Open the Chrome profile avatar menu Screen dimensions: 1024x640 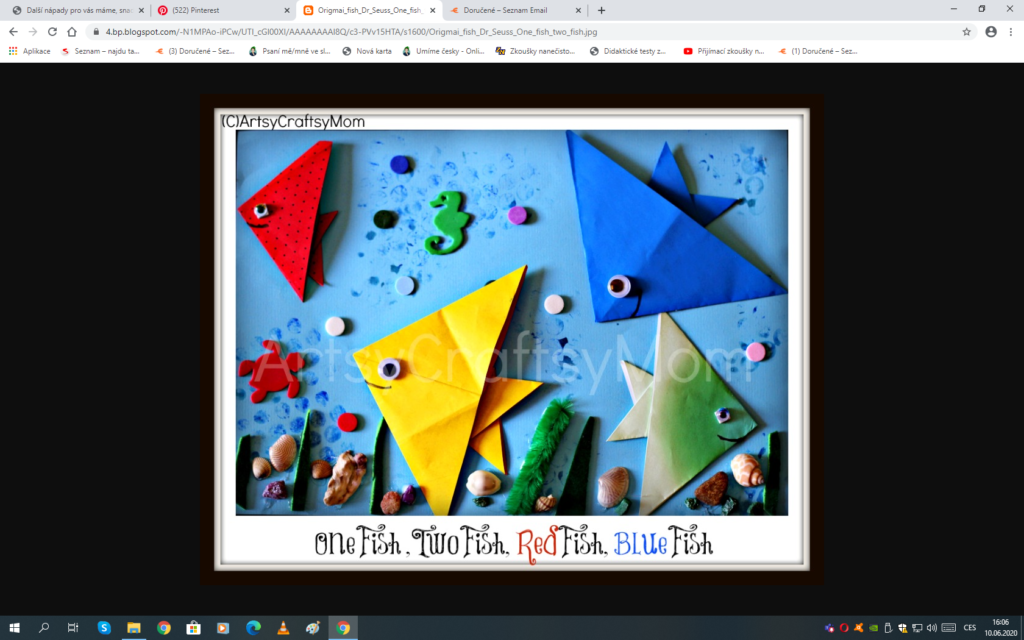coord(991,31)
